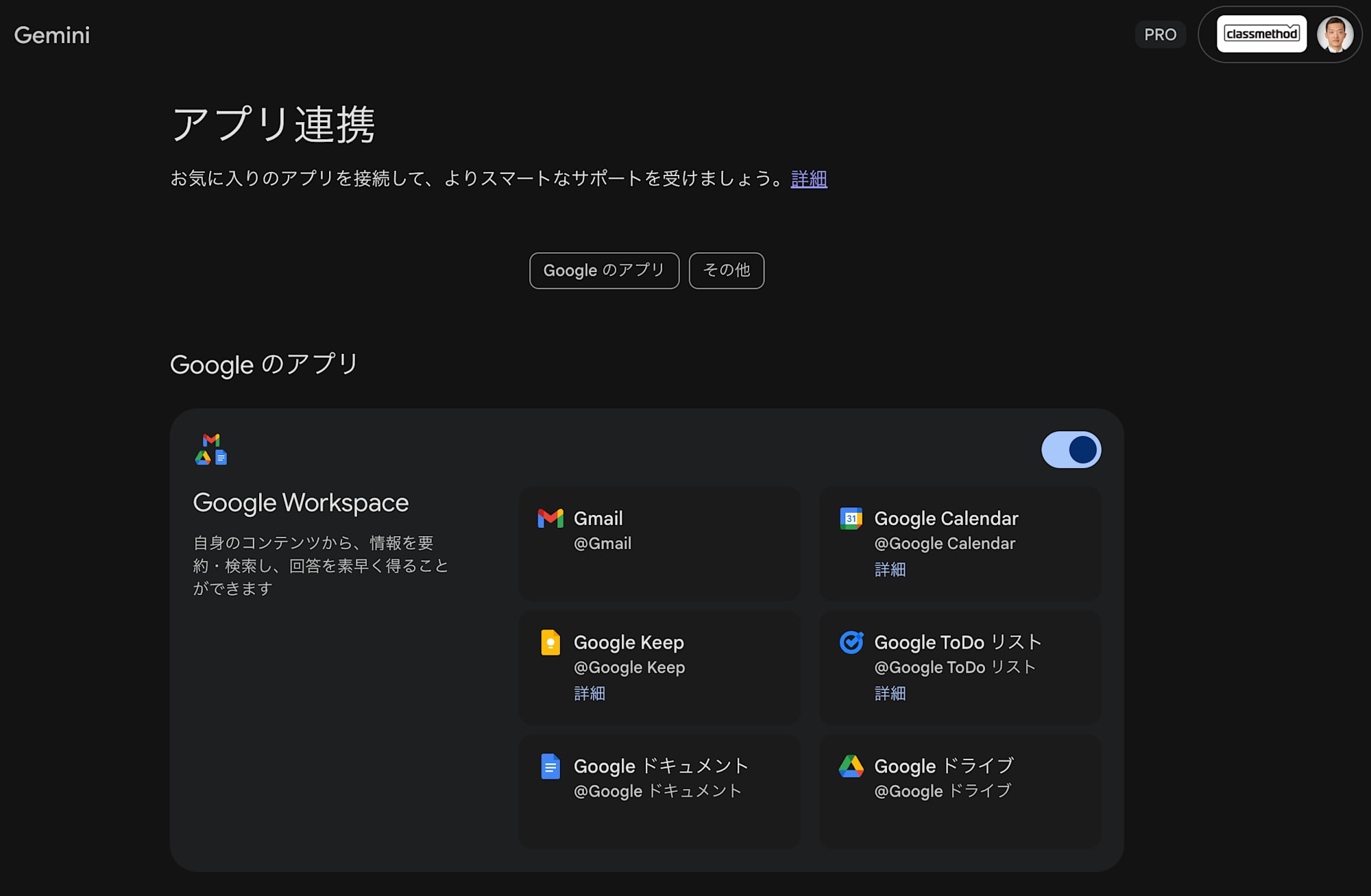Open 詳細 under Google ToDo リスト

point(890,694)
